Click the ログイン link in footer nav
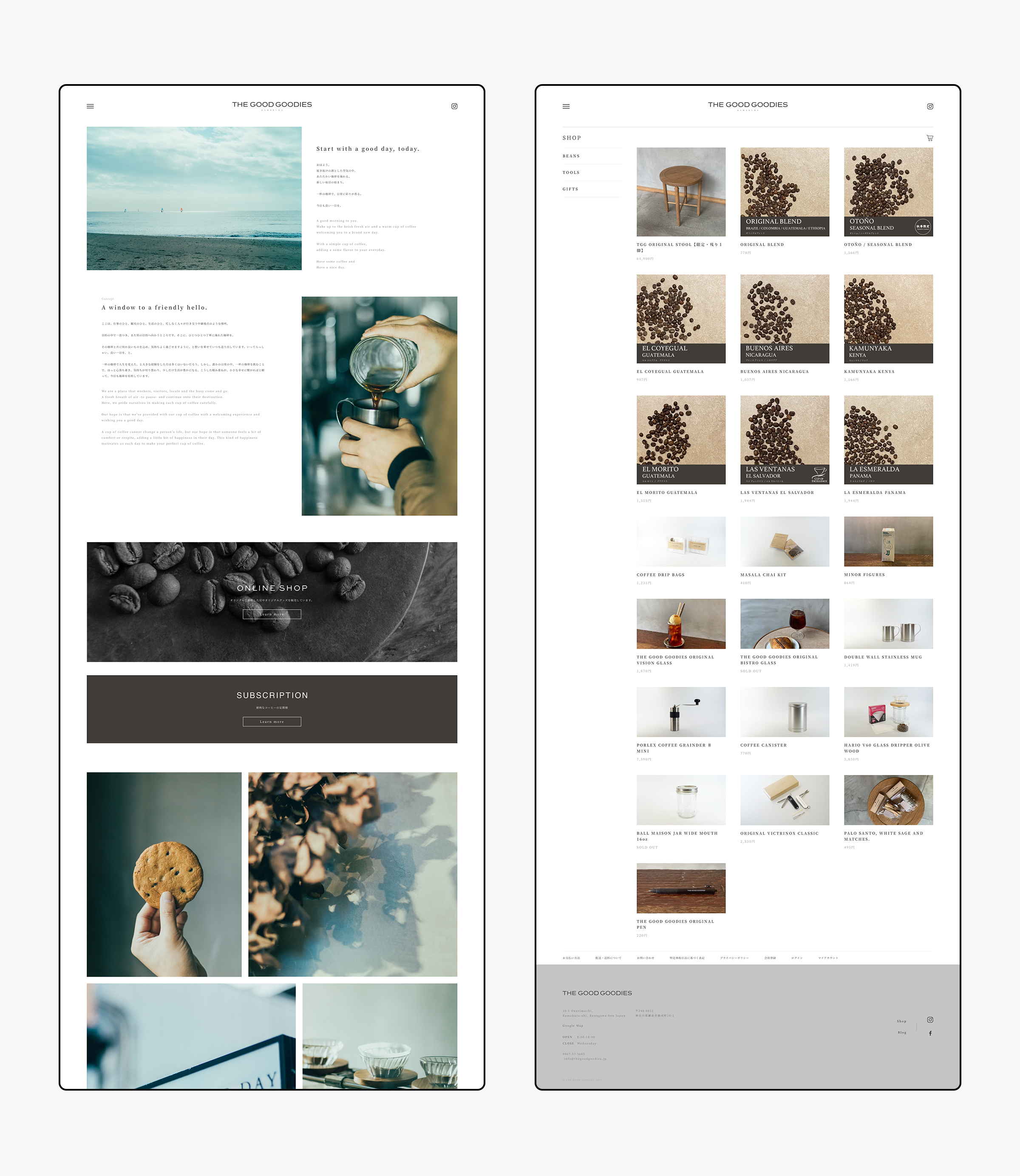Viewport: 1020px width, 1176px height. (796, 958)
